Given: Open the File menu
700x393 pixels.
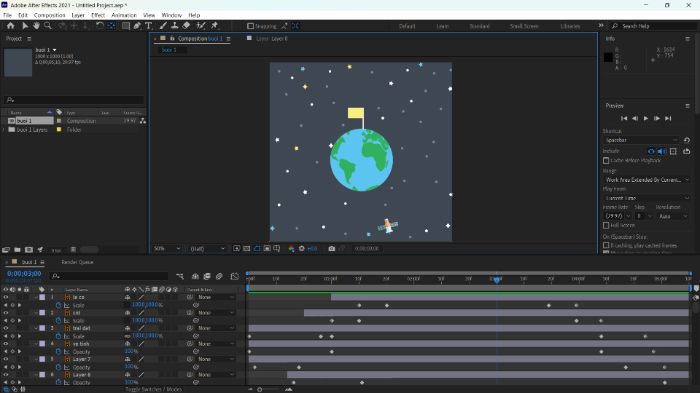Looking at the screenshot, I should (8, 15).
